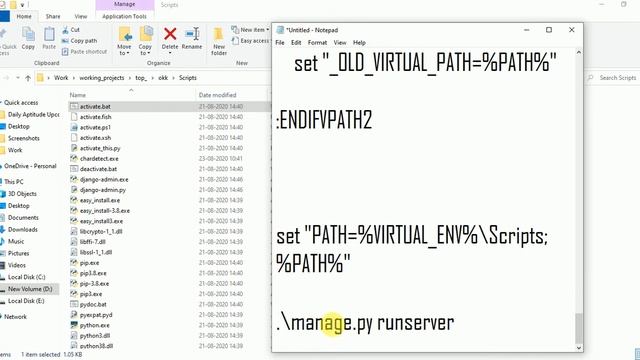Viewport: 640px width, 360px height.
Task: Click Scripts in address breadcrumb
Action: pos(188,78)
